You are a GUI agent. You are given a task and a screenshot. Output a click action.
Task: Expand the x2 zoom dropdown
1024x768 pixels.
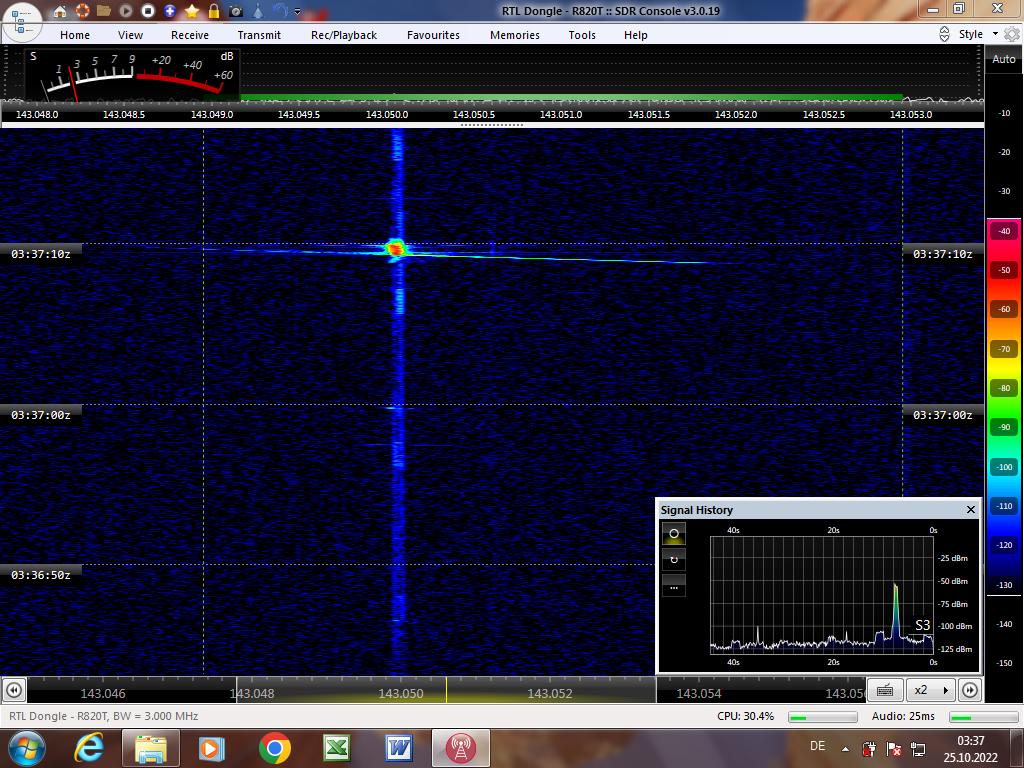click(932, 690)
